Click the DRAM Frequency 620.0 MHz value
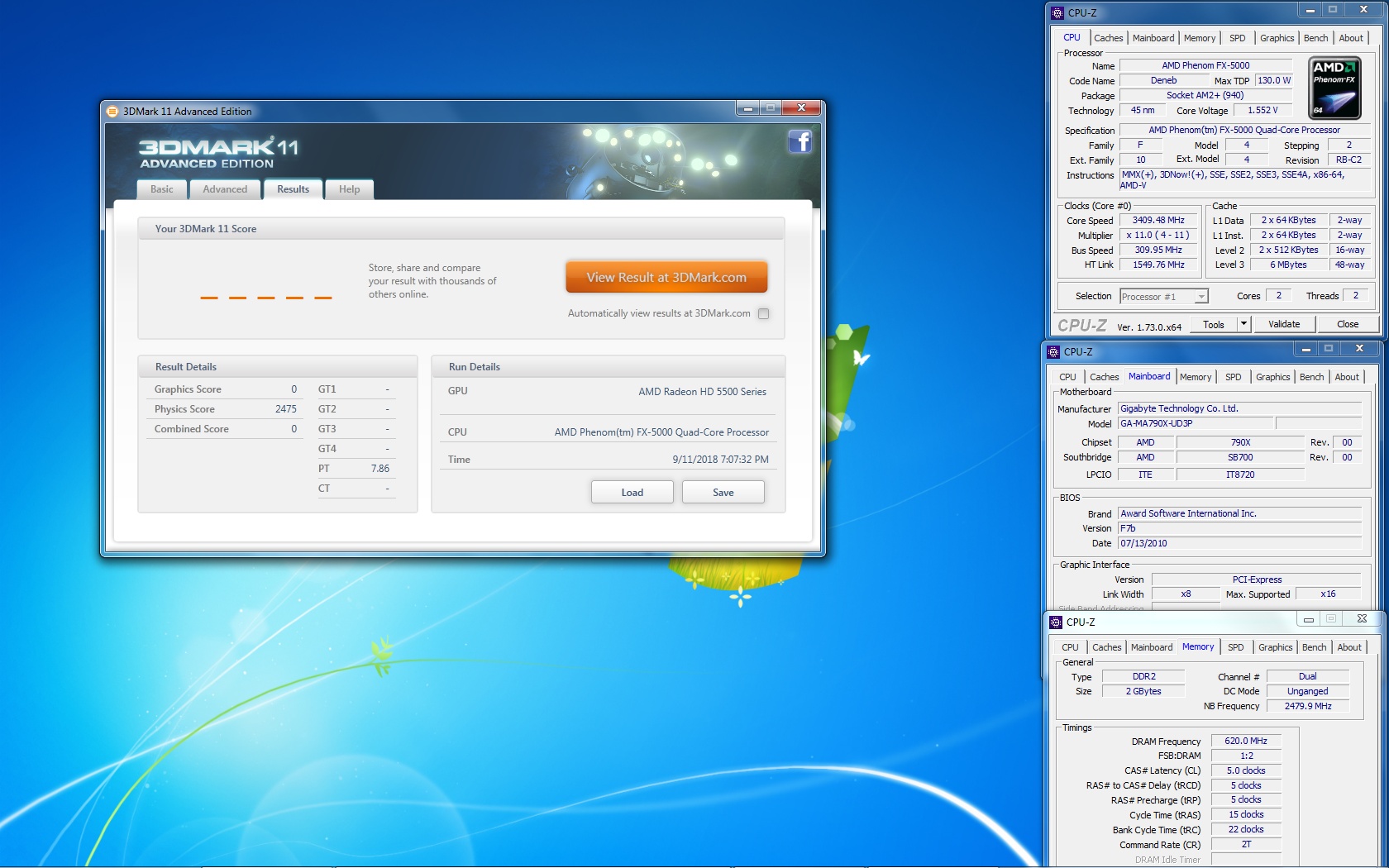 [1246, 741]
